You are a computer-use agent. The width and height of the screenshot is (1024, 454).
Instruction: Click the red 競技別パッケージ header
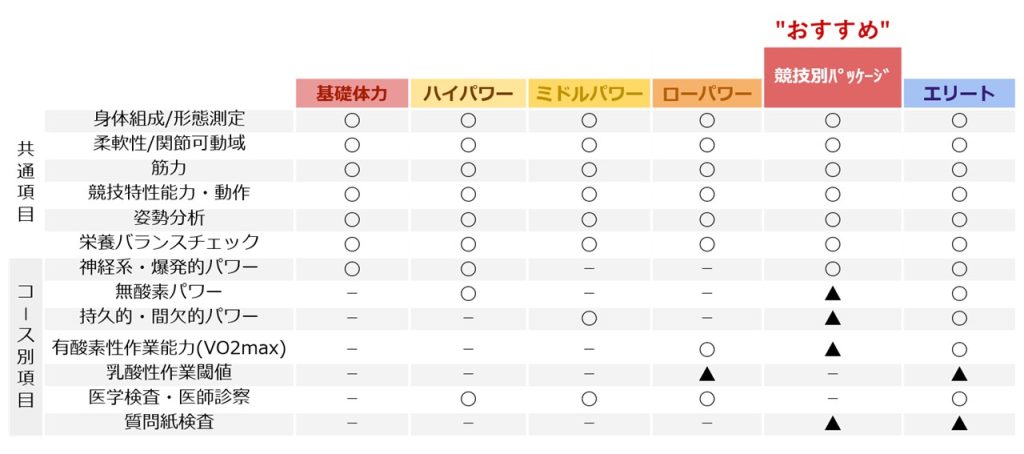832,77
